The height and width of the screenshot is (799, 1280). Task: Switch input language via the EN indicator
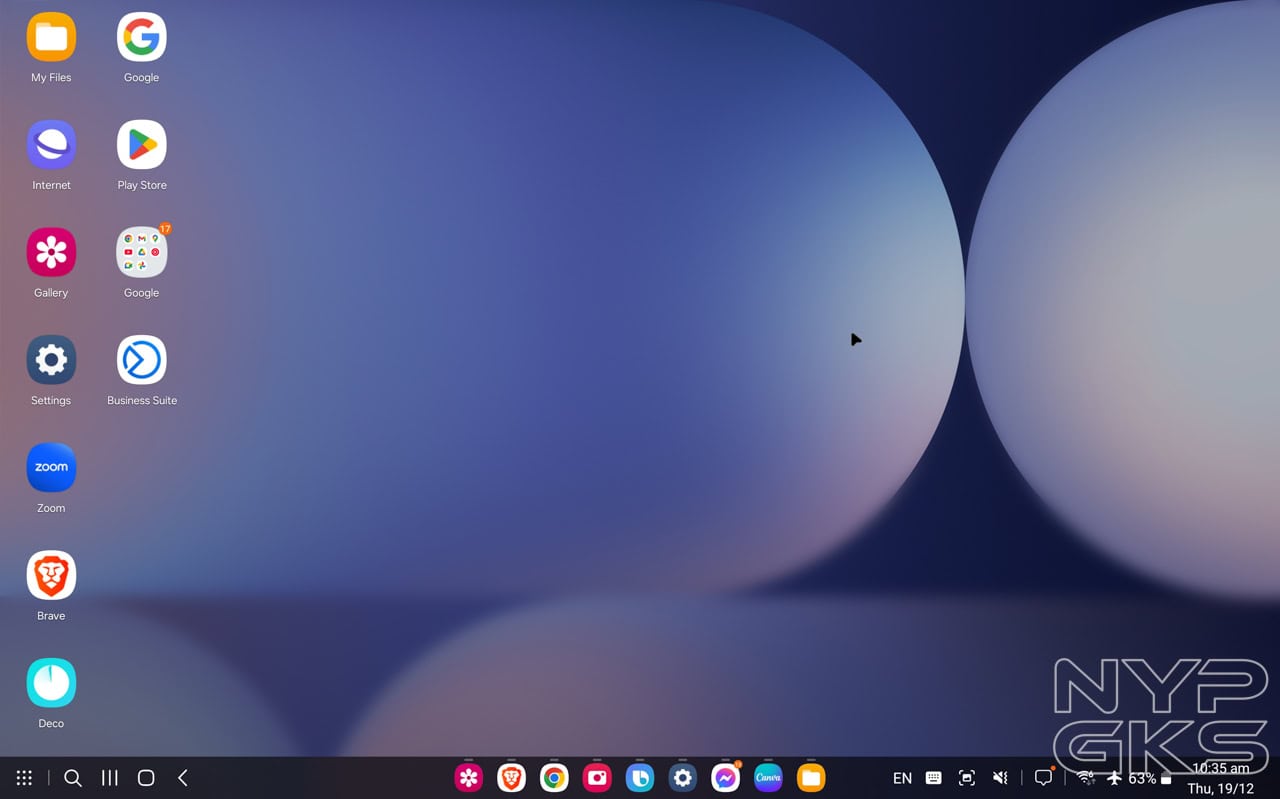pos(902,777)
